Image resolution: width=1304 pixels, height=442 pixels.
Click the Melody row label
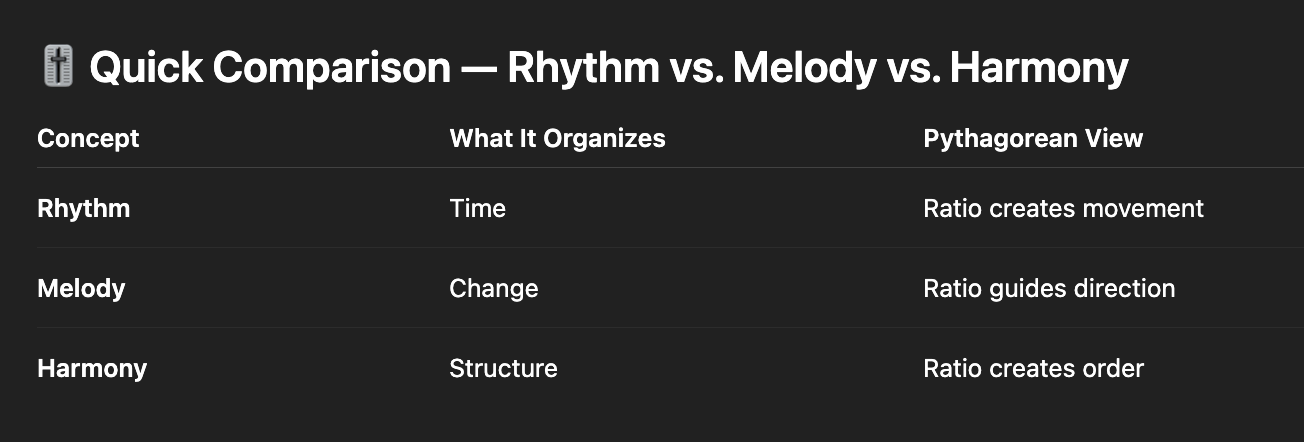81,288
